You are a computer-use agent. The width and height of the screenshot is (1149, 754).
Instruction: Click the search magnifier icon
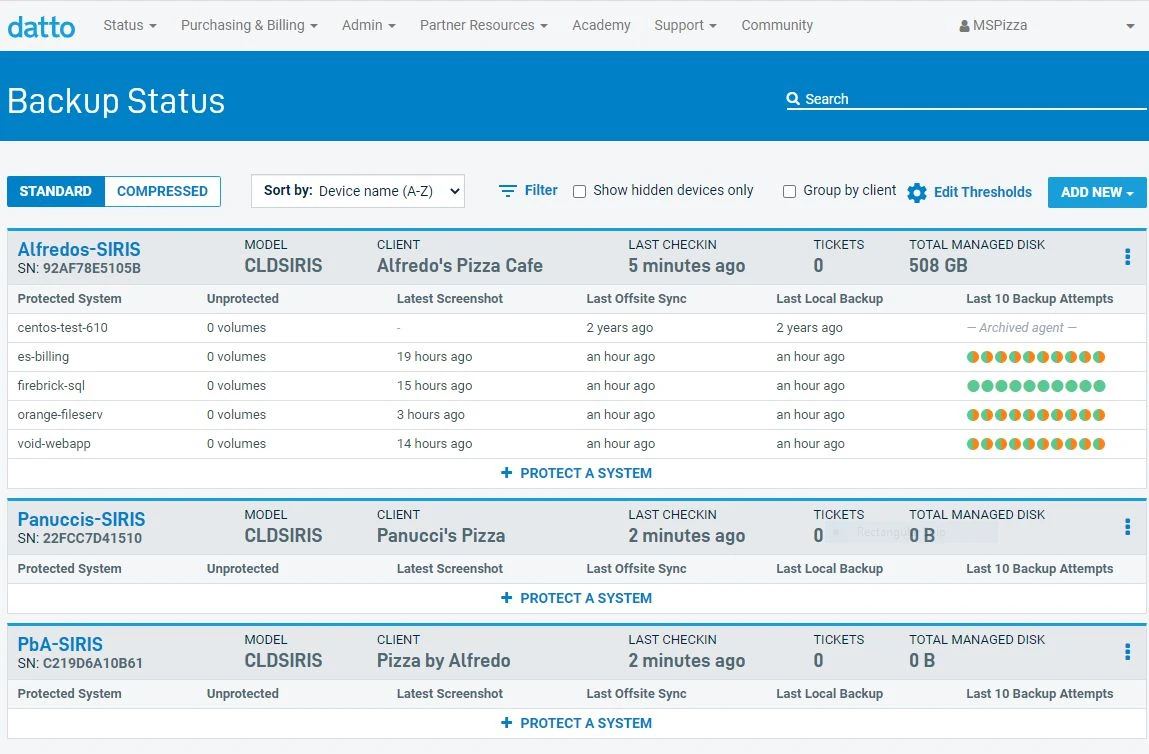(x=793, y=99)
